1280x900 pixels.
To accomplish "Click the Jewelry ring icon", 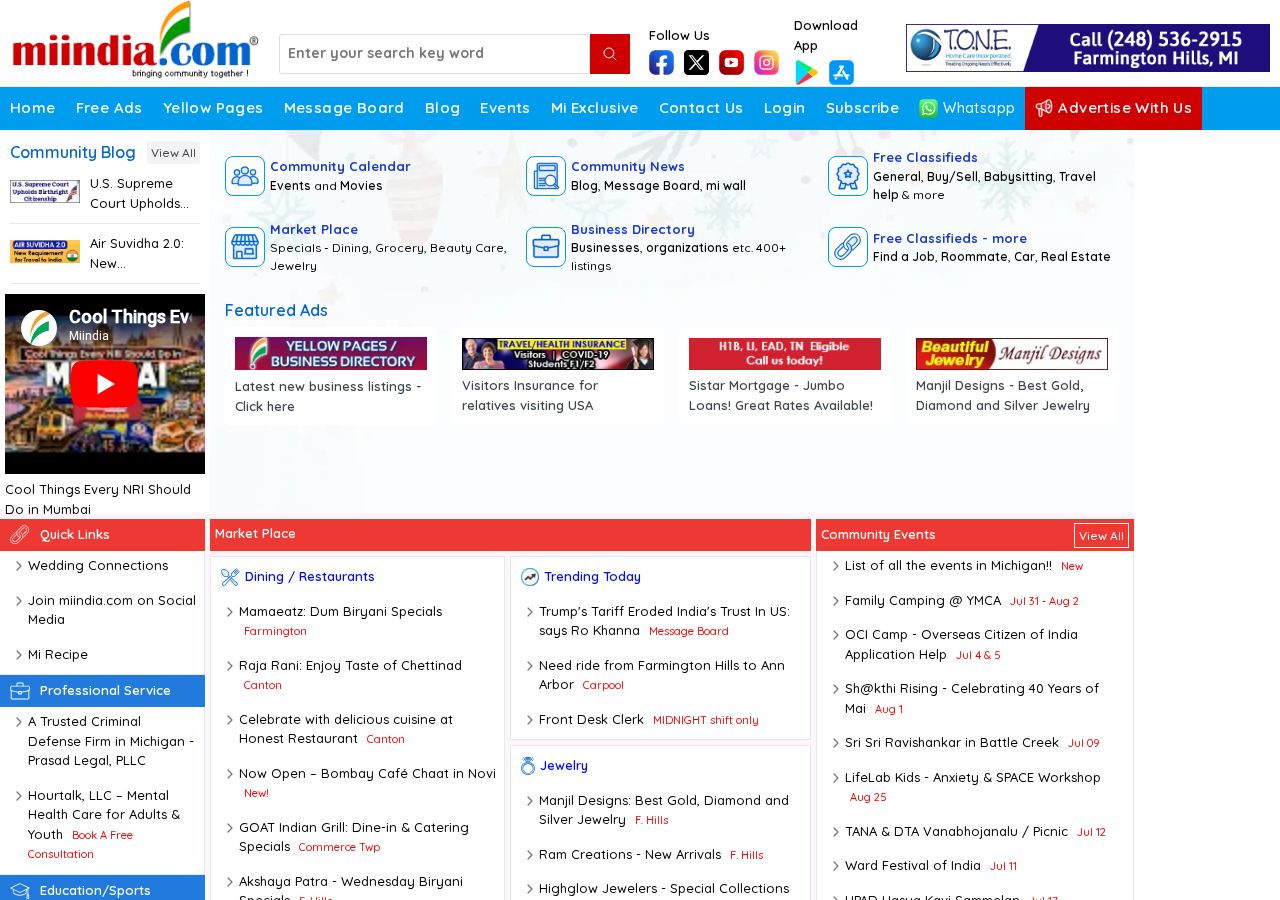I will 528,766.
